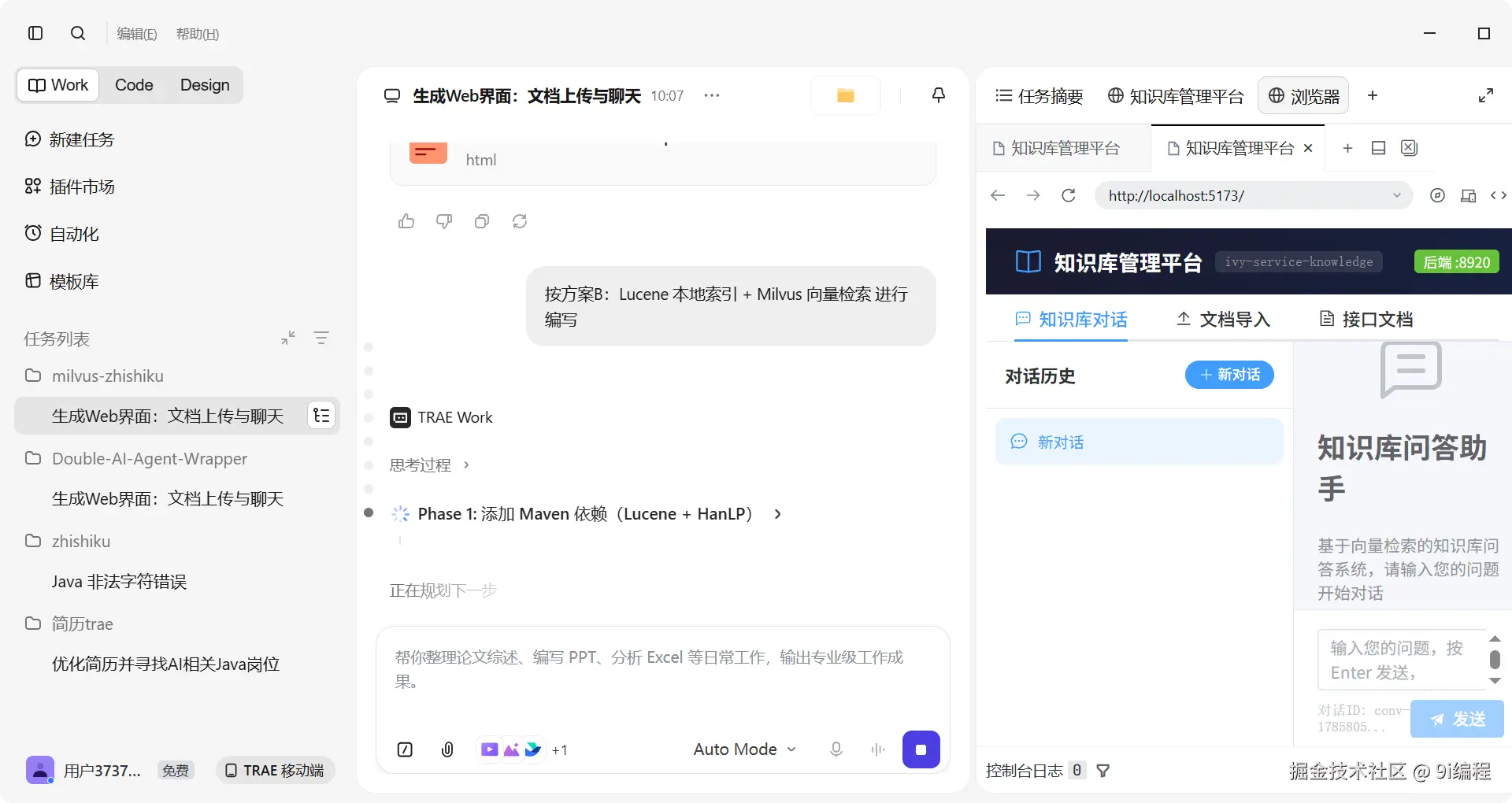Filter console logs with funnel icon
This screenshot has width=1512, height=803.
point(1103,771)
